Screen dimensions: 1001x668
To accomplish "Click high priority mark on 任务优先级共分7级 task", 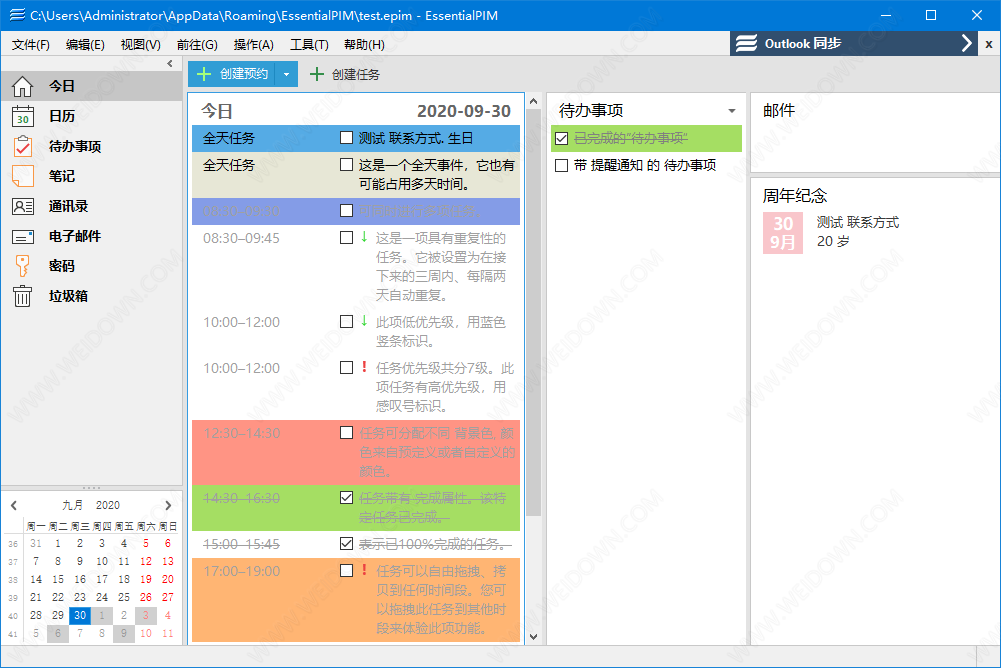I will (364, 367).
